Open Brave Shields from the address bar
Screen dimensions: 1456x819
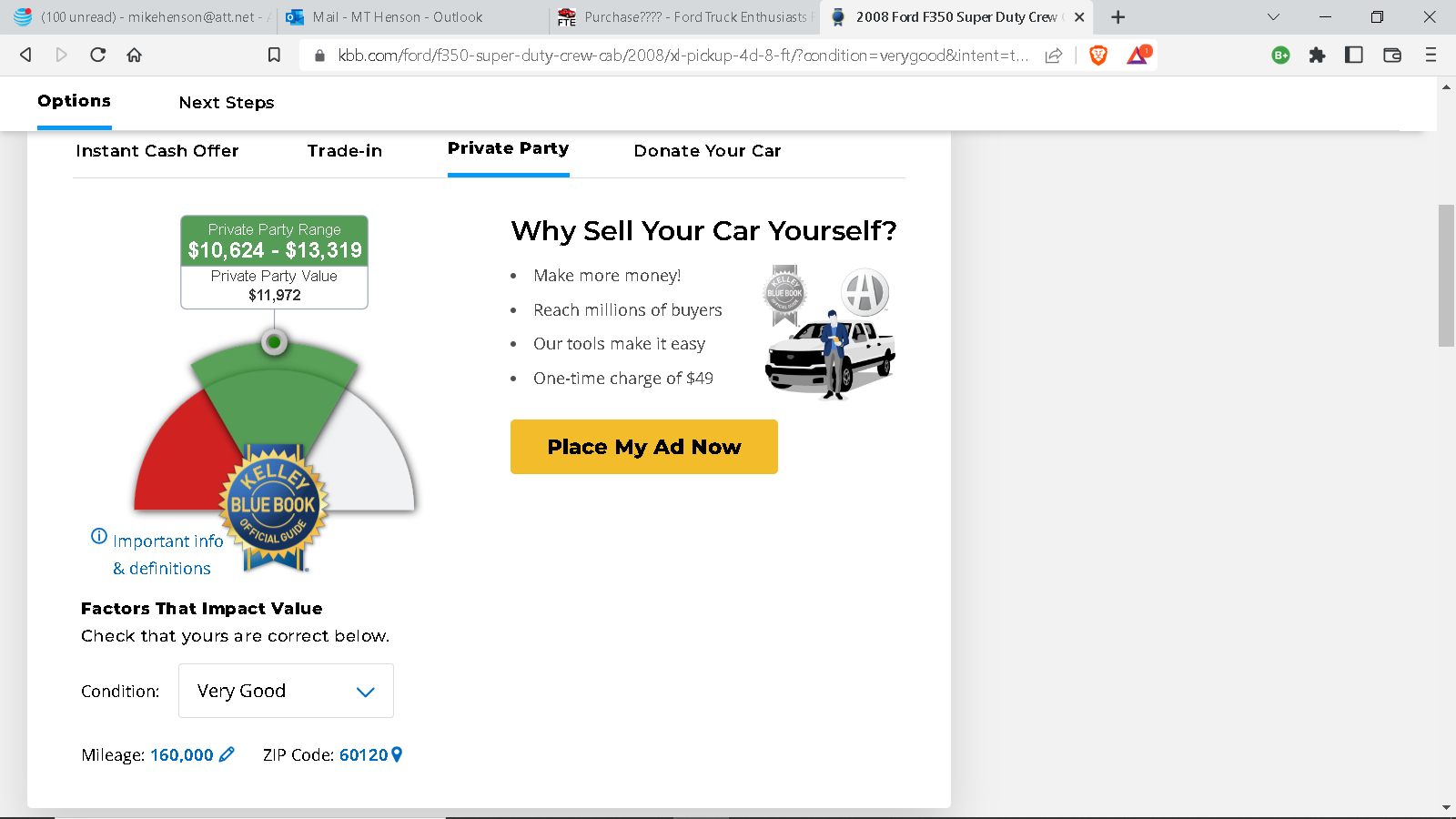coord(1097,55)
